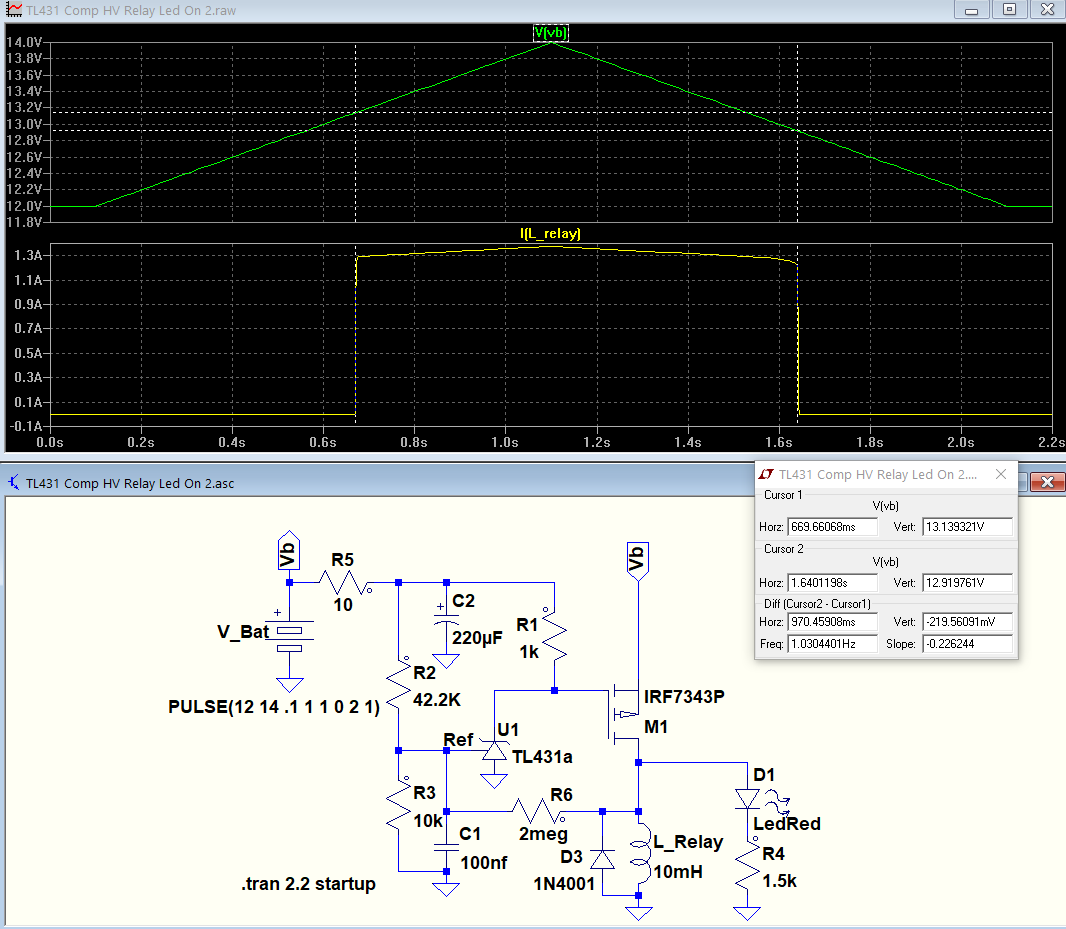The width and height of the screenshot is (1066, 929).
Task: Click the Cursor 2 Vert value field
Action: click(x=967, y=583)
